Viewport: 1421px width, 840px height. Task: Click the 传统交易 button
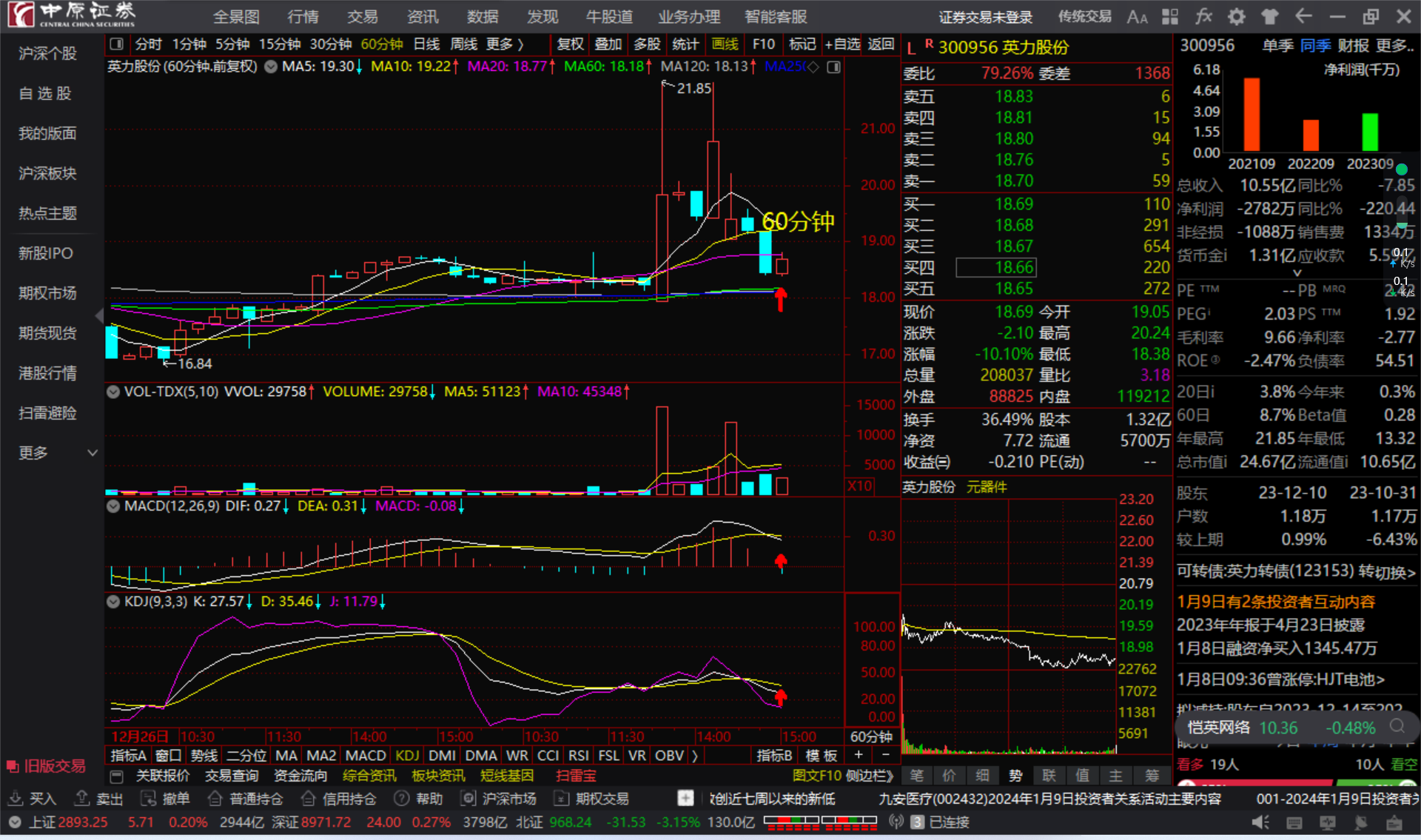tap(1084, 16)
